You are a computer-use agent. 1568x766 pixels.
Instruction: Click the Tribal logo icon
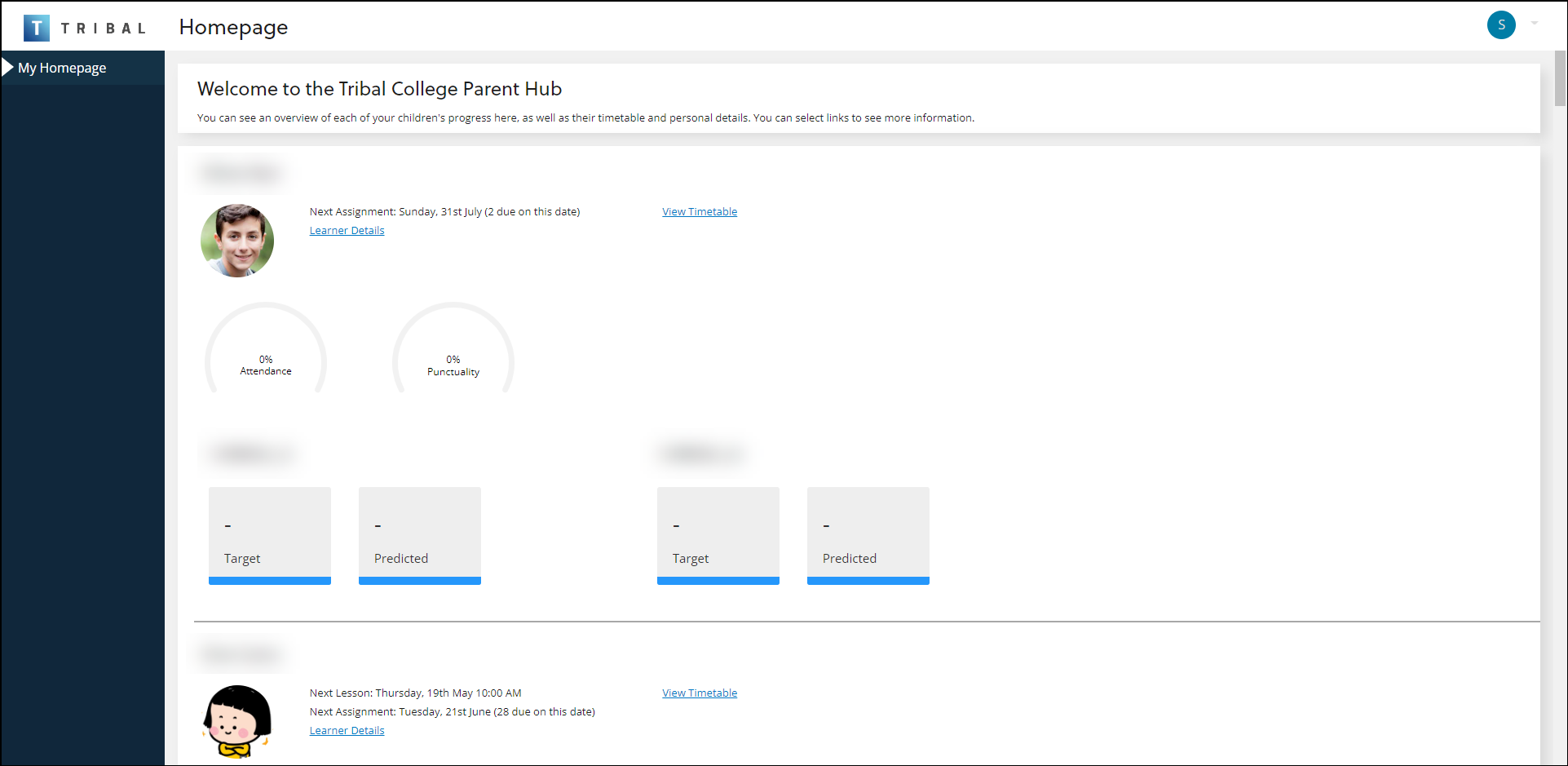(x=37, y=28)
